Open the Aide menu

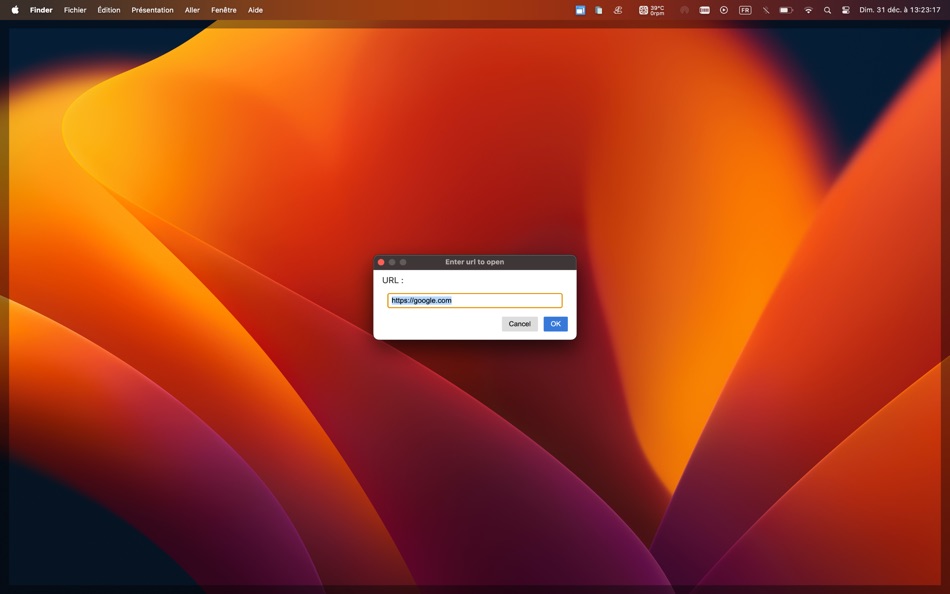pyautogui.click(x=255, y=9)
